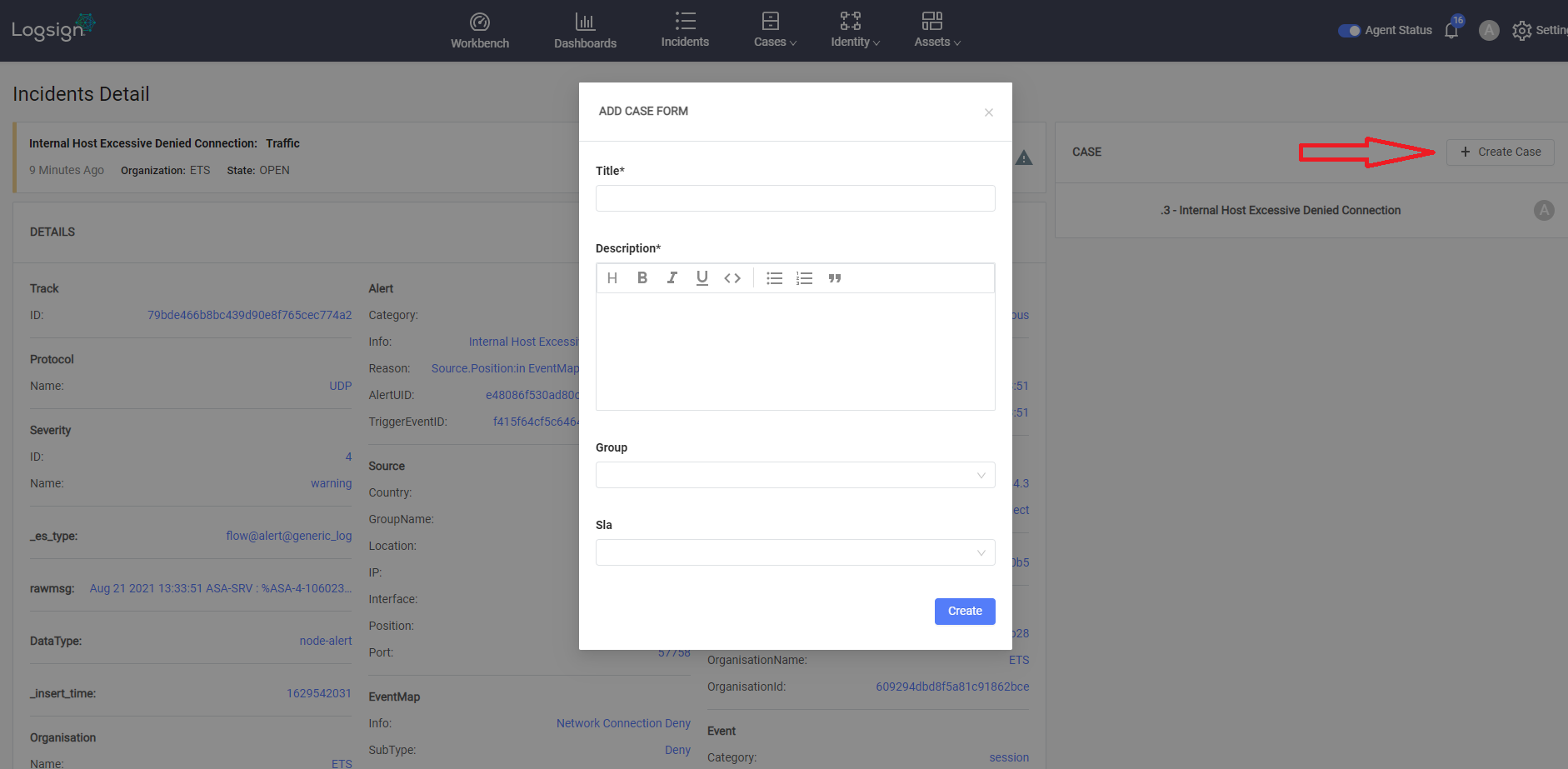Open case 3 Internal Host Excessive Denied Connection
Viewport: 1568px width, 769px height.
coord(1281,211)
